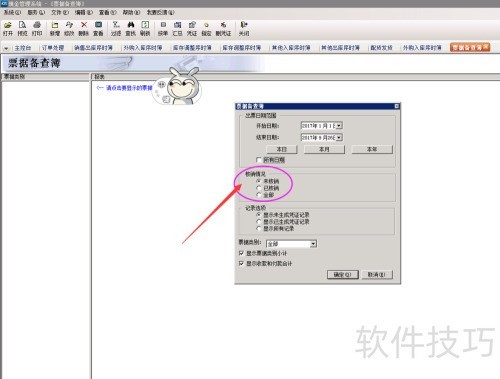This screenshot has height=379, width=500.
Task: Uncheck 显示收款和付款合计 checkbox
Action: [241, 264]
